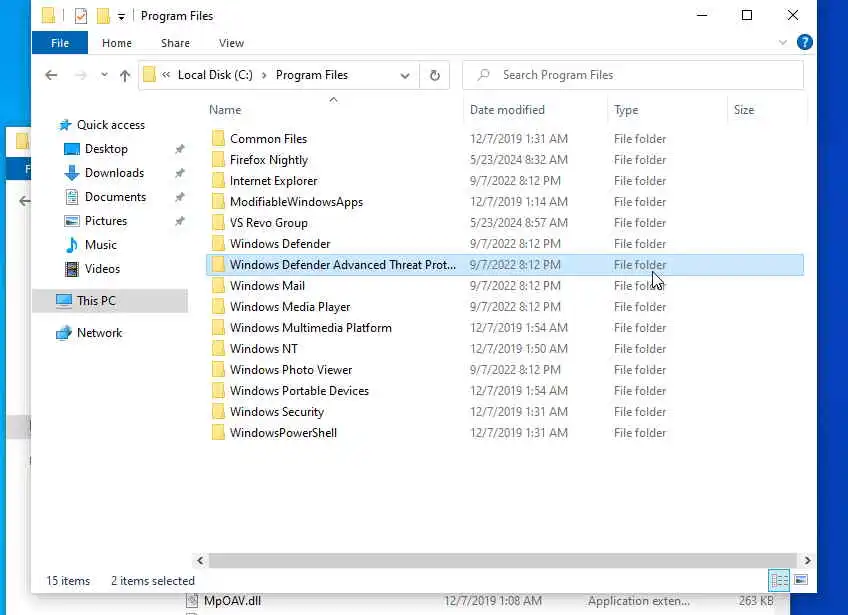The height and width of the screenshot is (615, 848).
Task: Open the Share ribbon tab
Action: (175, 43)
